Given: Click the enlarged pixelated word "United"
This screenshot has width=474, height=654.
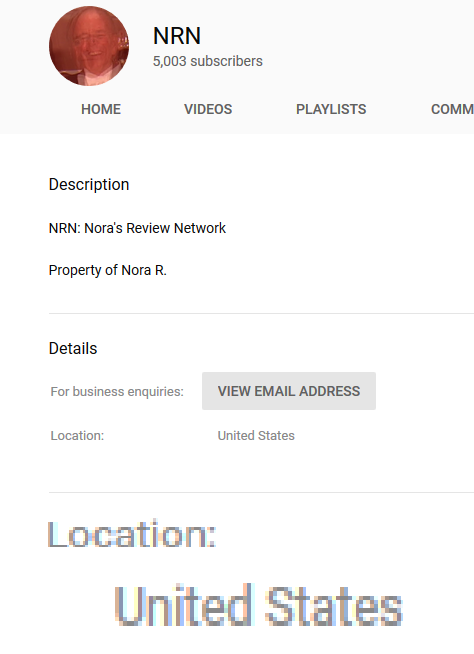Looking at the screenshot, I should coord(184,605).
